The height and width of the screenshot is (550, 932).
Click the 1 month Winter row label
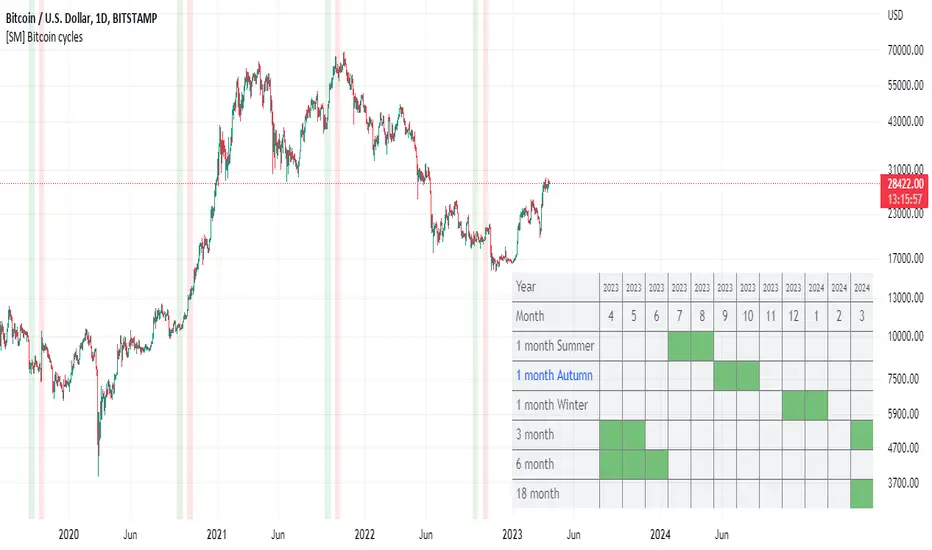coord(552,405)
